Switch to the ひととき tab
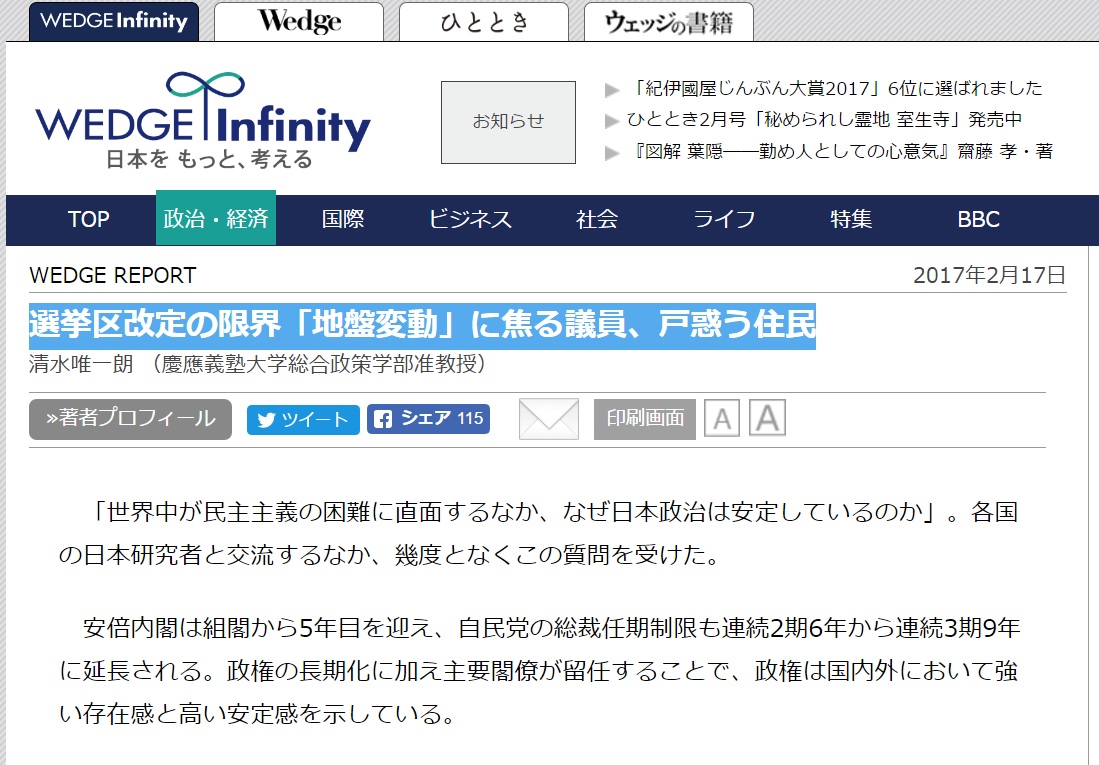 (484, 22)
